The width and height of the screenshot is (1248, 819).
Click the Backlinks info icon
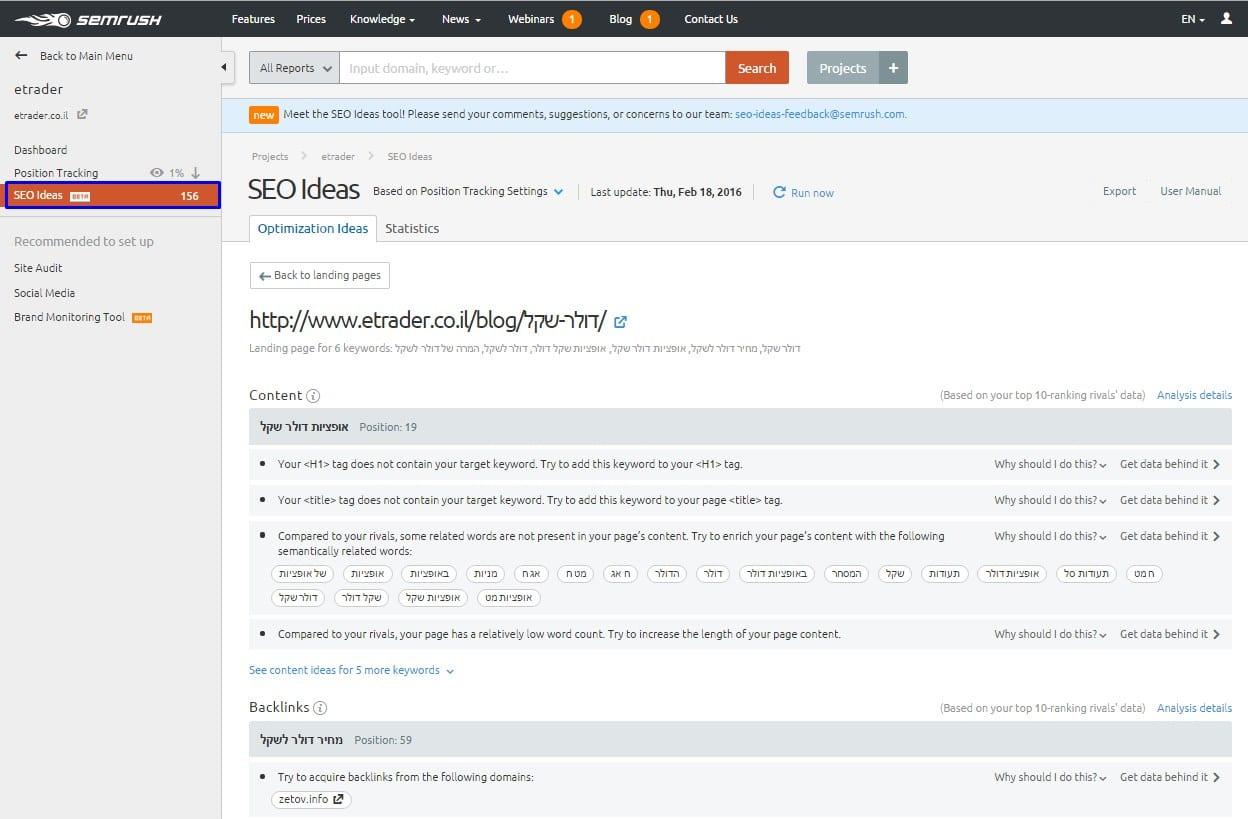pyautogui.click(x=320, y=708)
